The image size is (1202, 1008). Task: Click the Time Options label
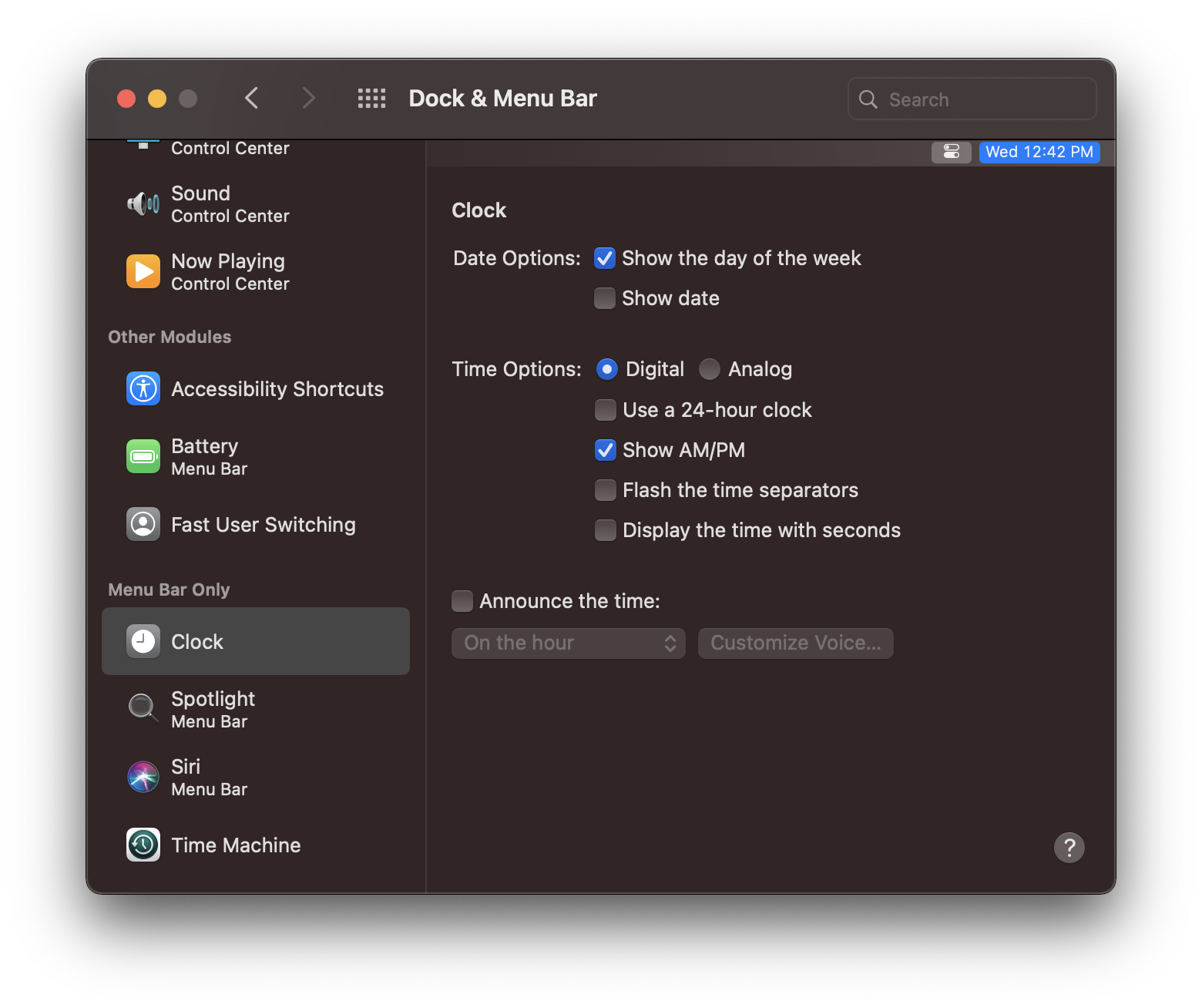tap(517, 369)
